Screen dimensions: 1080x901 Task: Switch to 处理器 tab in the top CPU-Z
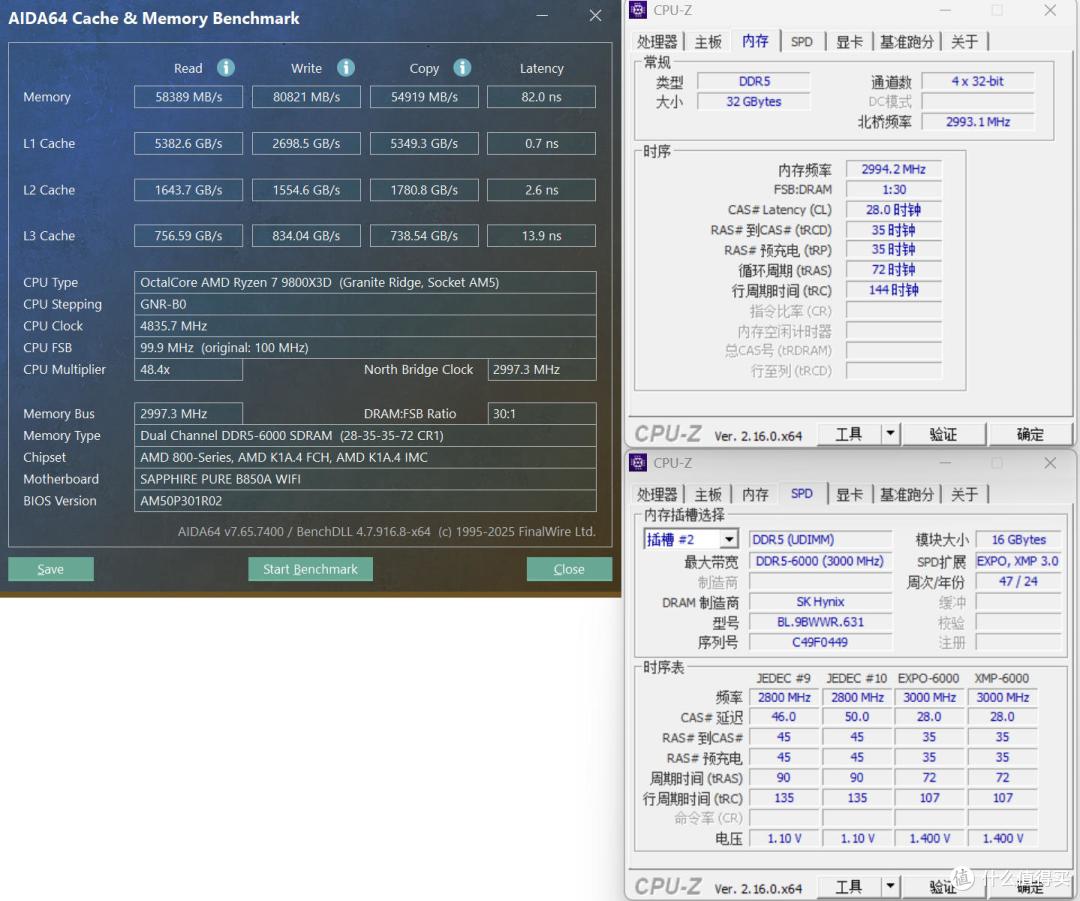[657, 41]
